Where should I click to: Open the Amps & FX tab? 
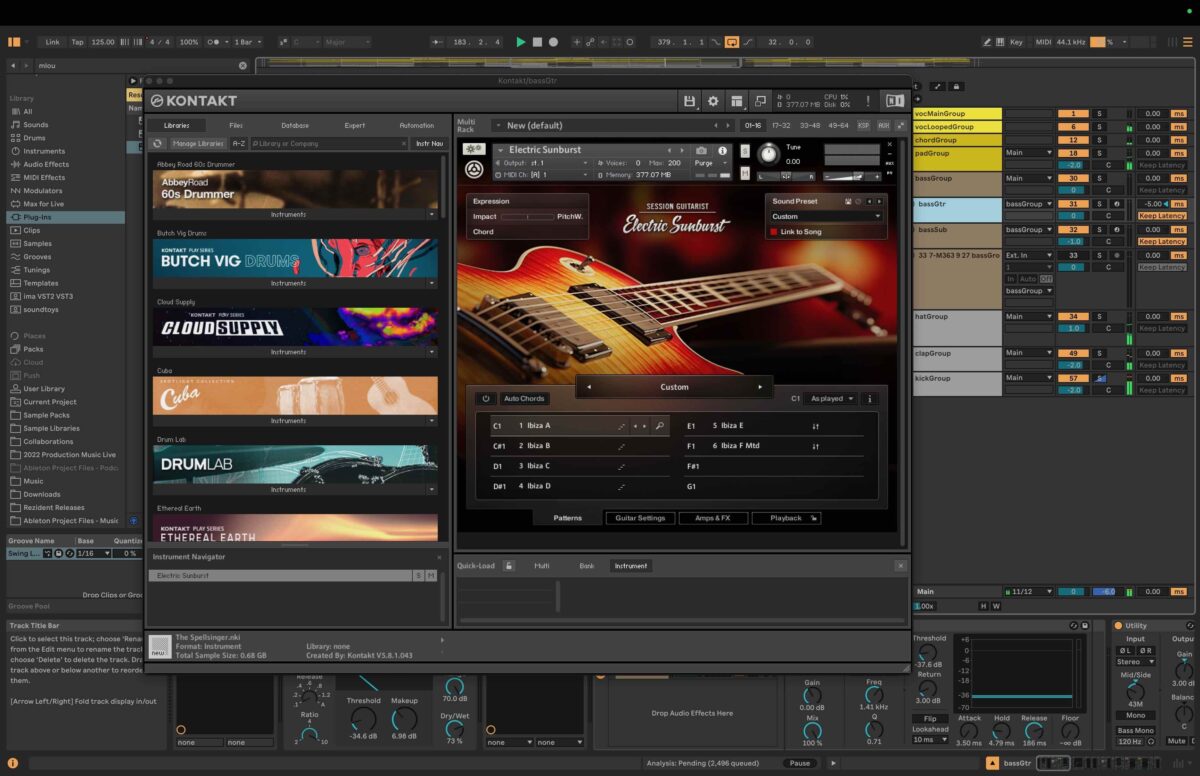pos(713,518)
